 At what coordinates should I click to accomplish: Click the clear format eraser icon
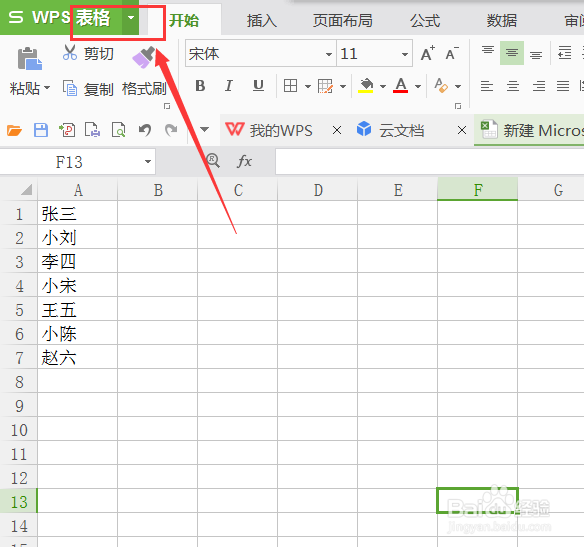(x=441, y=86)
